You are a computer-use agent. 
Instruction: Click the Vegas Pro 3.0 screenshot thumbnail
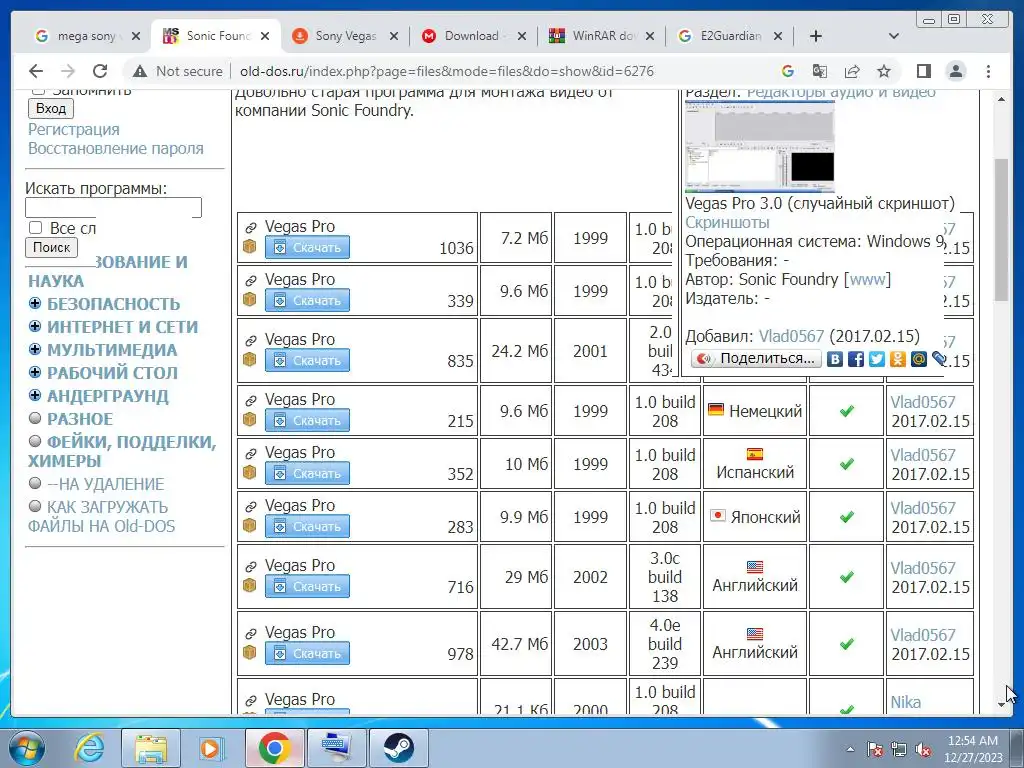click(760, 147)
